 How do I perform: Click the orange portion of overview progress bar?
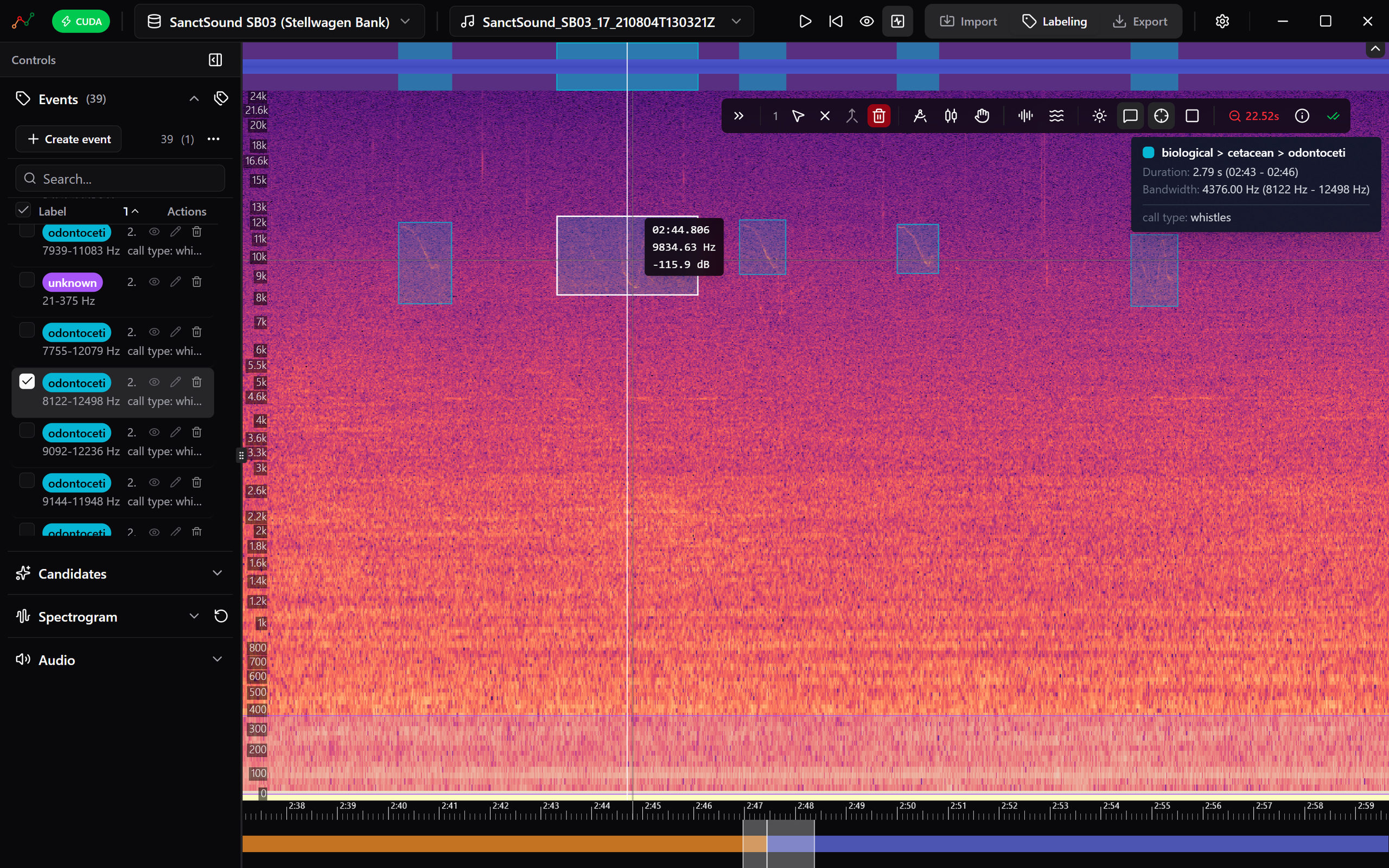click(493, 843)
